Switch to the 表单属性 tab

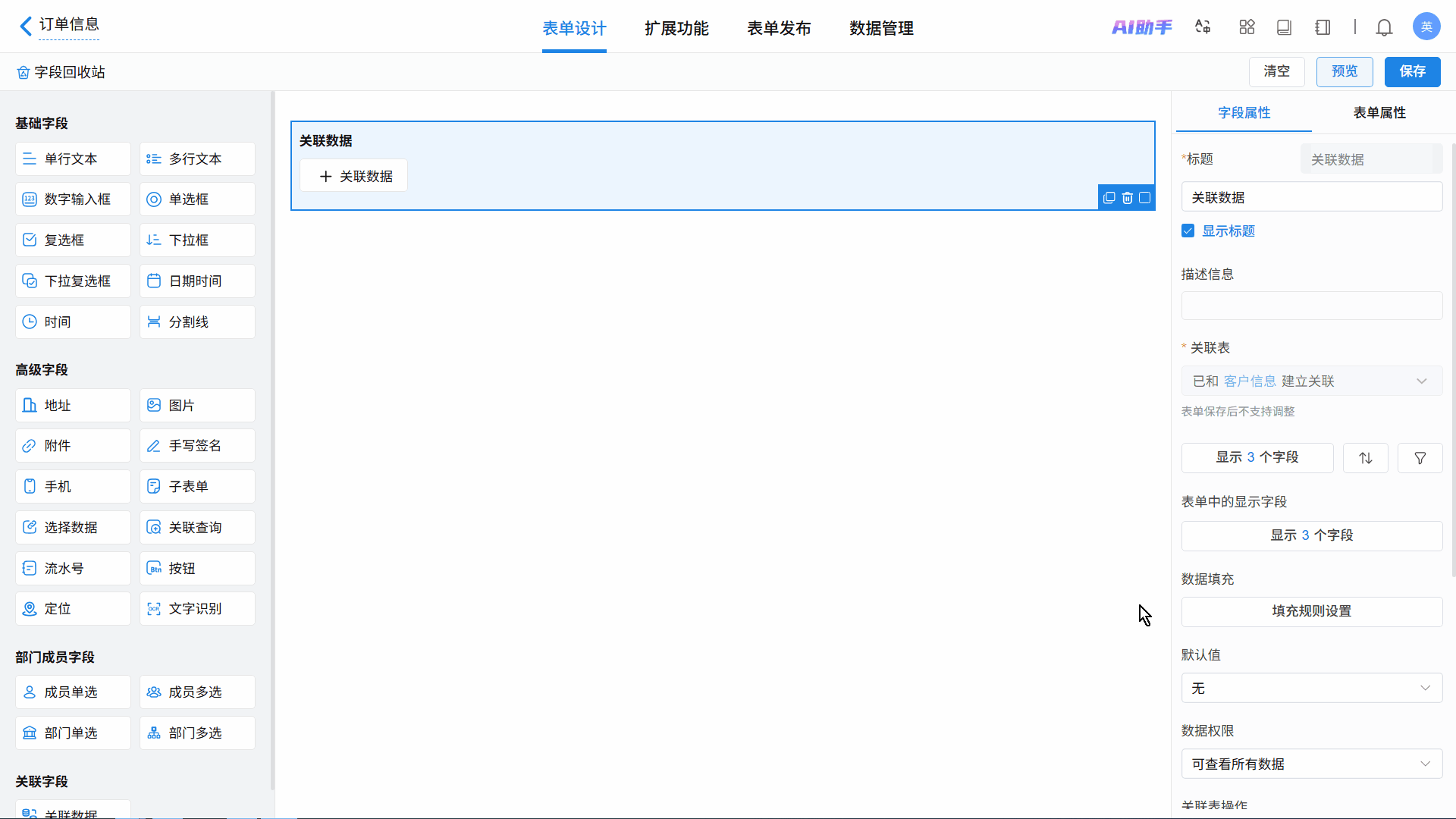click(x=1379, y=113)
